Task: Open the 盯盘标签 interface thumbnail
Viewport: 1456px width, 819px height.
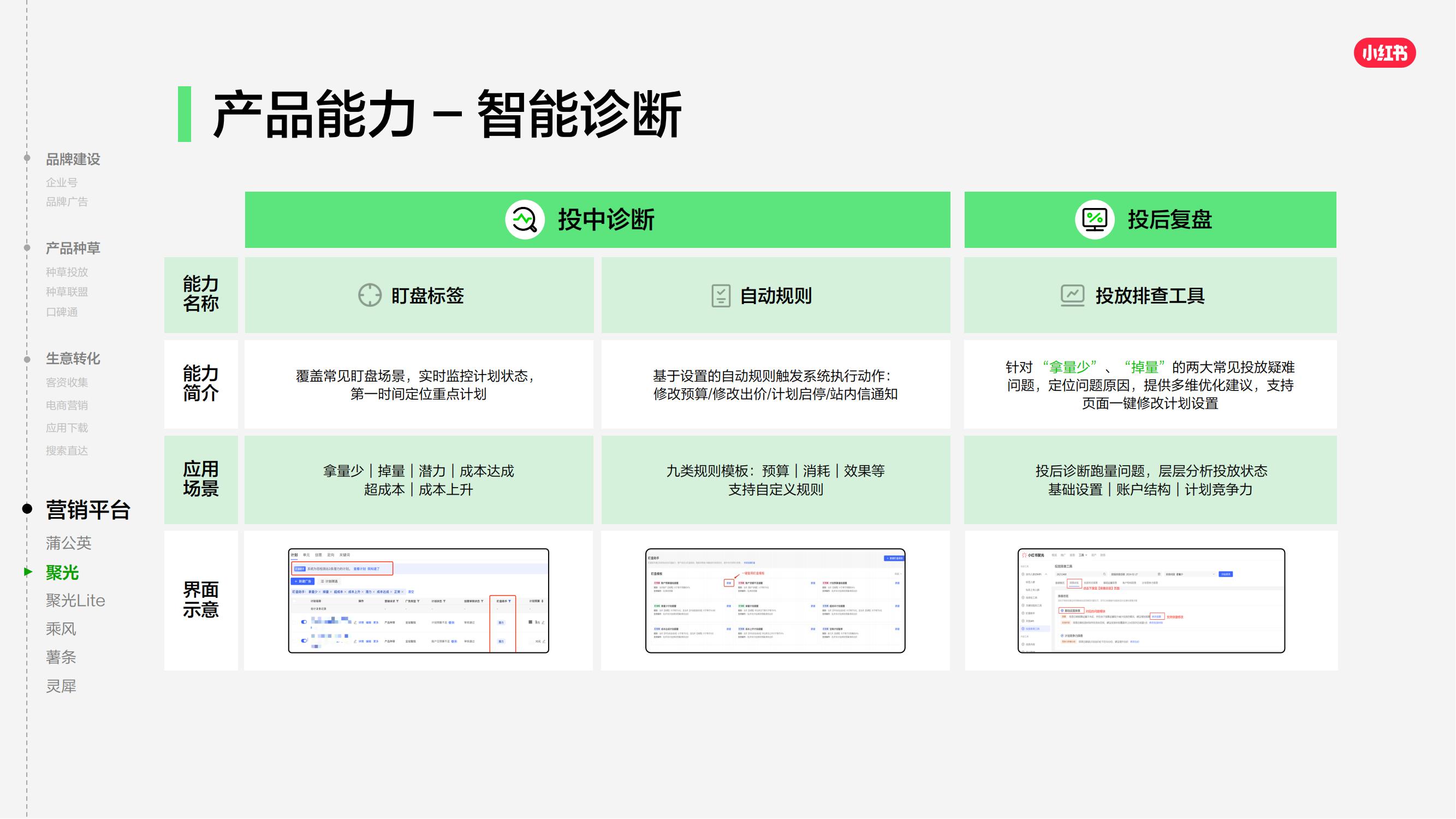Action: pyautogui.click(x=419, y=601)
